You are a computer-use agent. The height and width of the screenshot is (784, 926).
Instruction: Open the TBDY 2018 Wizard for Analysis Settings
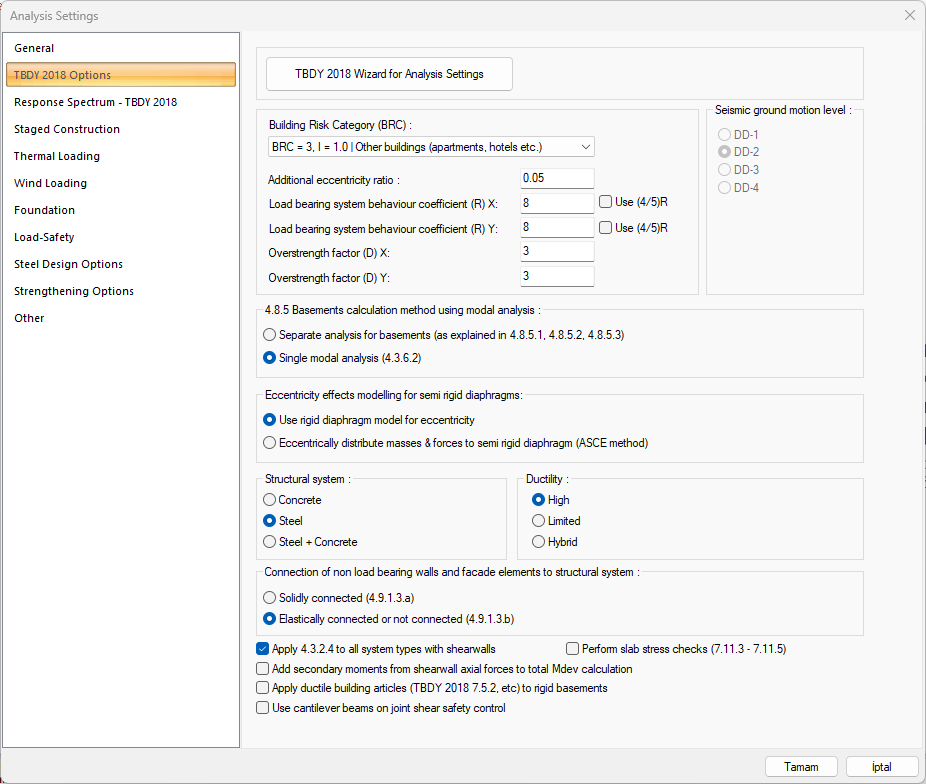point(389,74)
